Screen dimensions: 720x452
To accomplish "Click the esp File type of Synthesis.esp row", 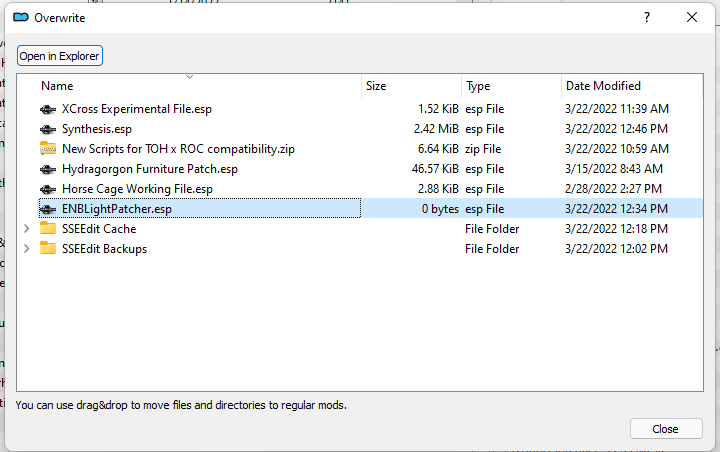I will [484, 129].
